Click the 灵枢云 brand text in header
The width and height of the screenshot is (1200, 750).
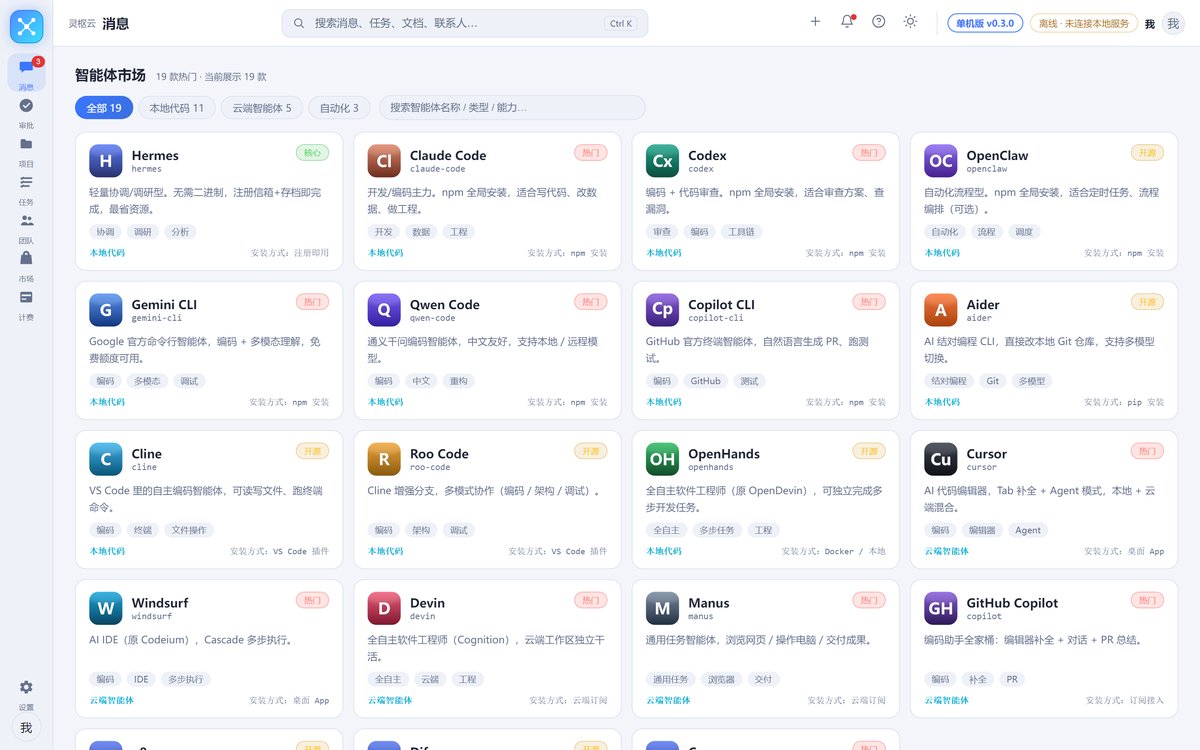(81, 23)
